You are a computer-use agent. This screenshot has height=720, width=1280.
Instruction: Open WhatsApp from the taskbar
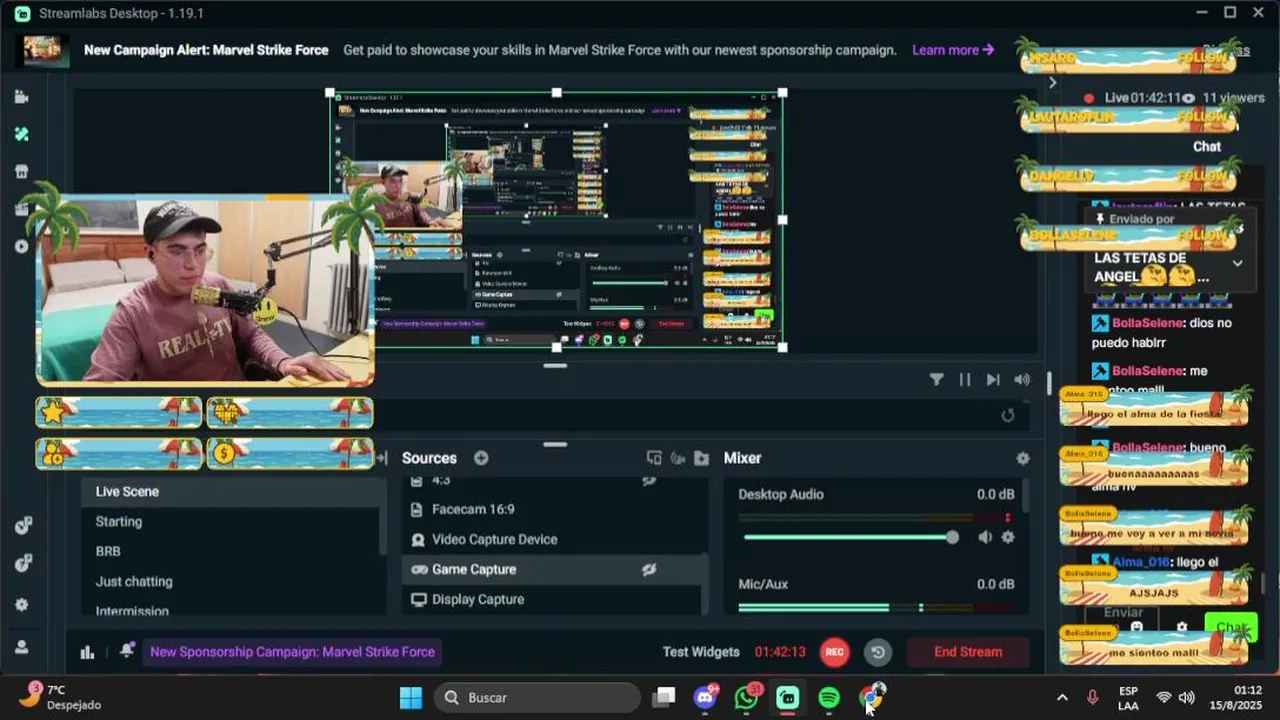coord(747,697)
